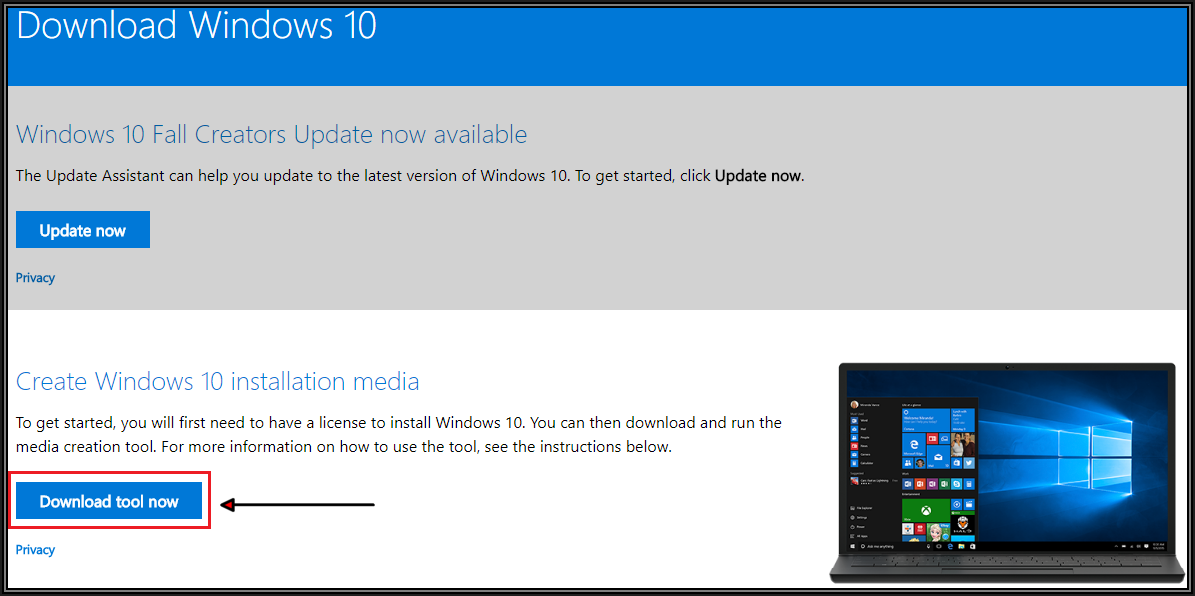Click the blue Update now button
The width and height of the screenshot is (1195, 596).
(x=82, y=230)
